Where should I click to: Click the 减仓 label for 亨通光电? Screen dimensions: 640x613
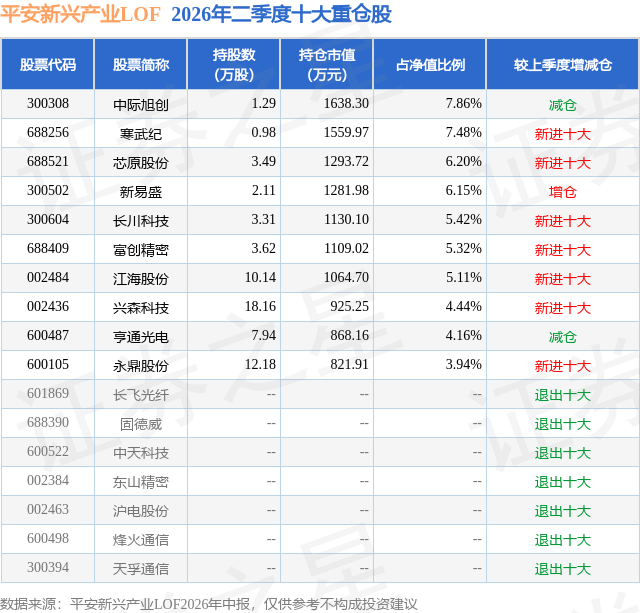563,337
